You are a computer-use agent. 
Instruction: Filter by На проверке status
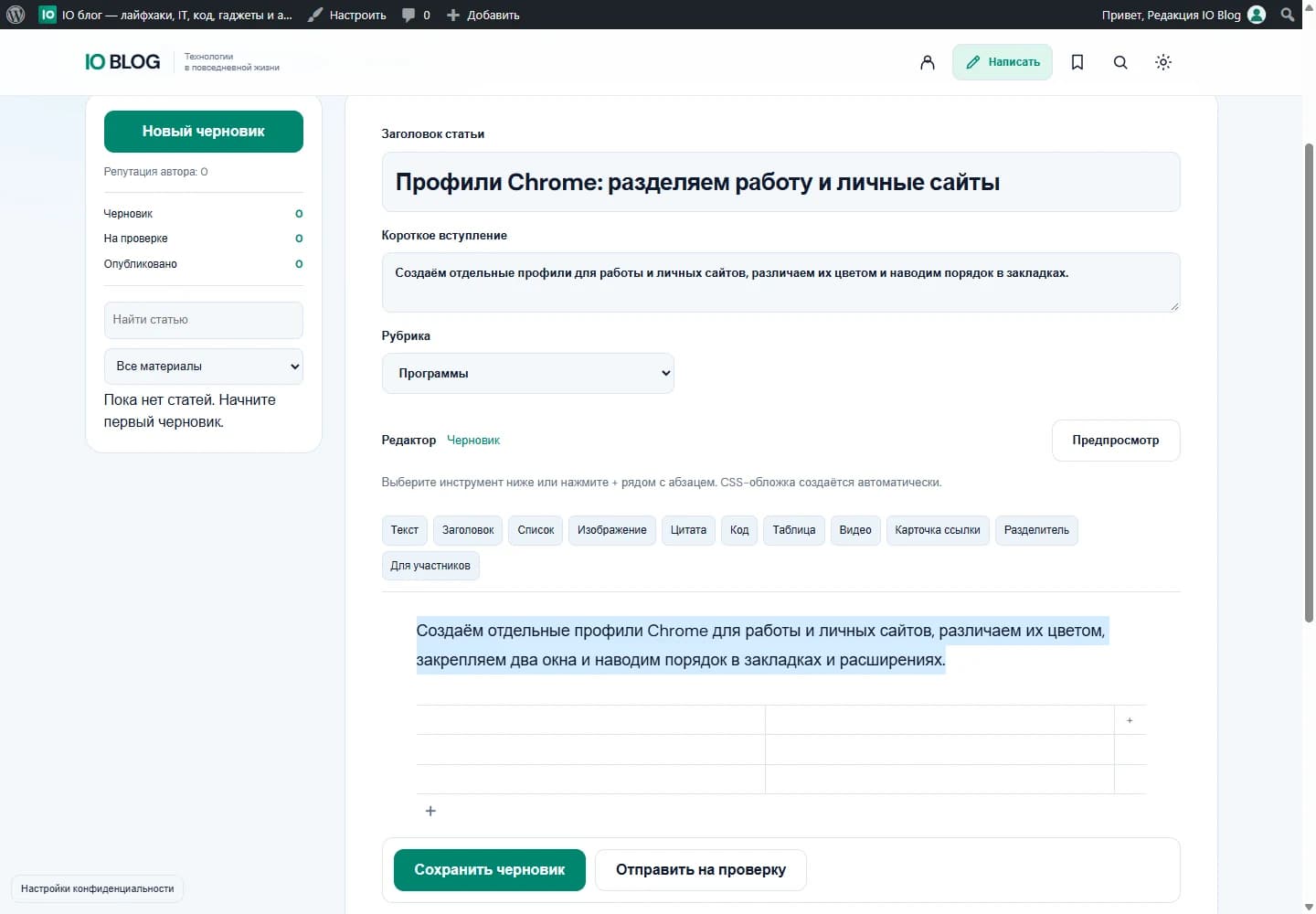[204, 239]
